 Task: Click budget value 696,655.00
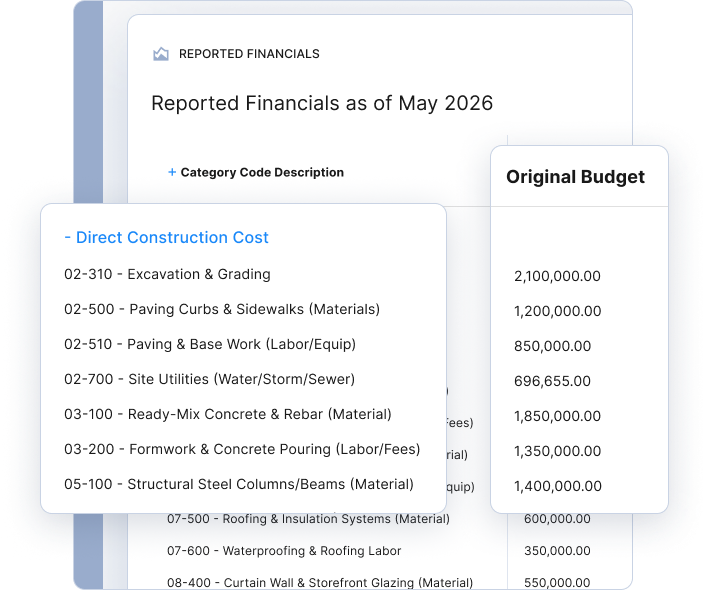point(552,381)
